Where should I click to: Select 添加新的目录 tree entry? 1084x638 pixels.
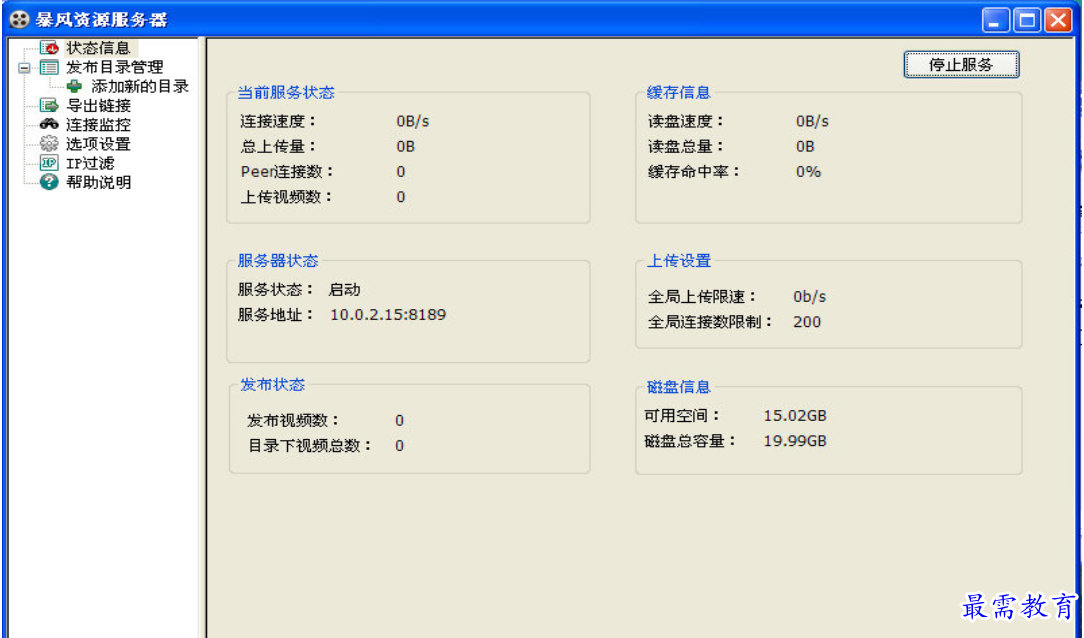(x=140, y=86)
